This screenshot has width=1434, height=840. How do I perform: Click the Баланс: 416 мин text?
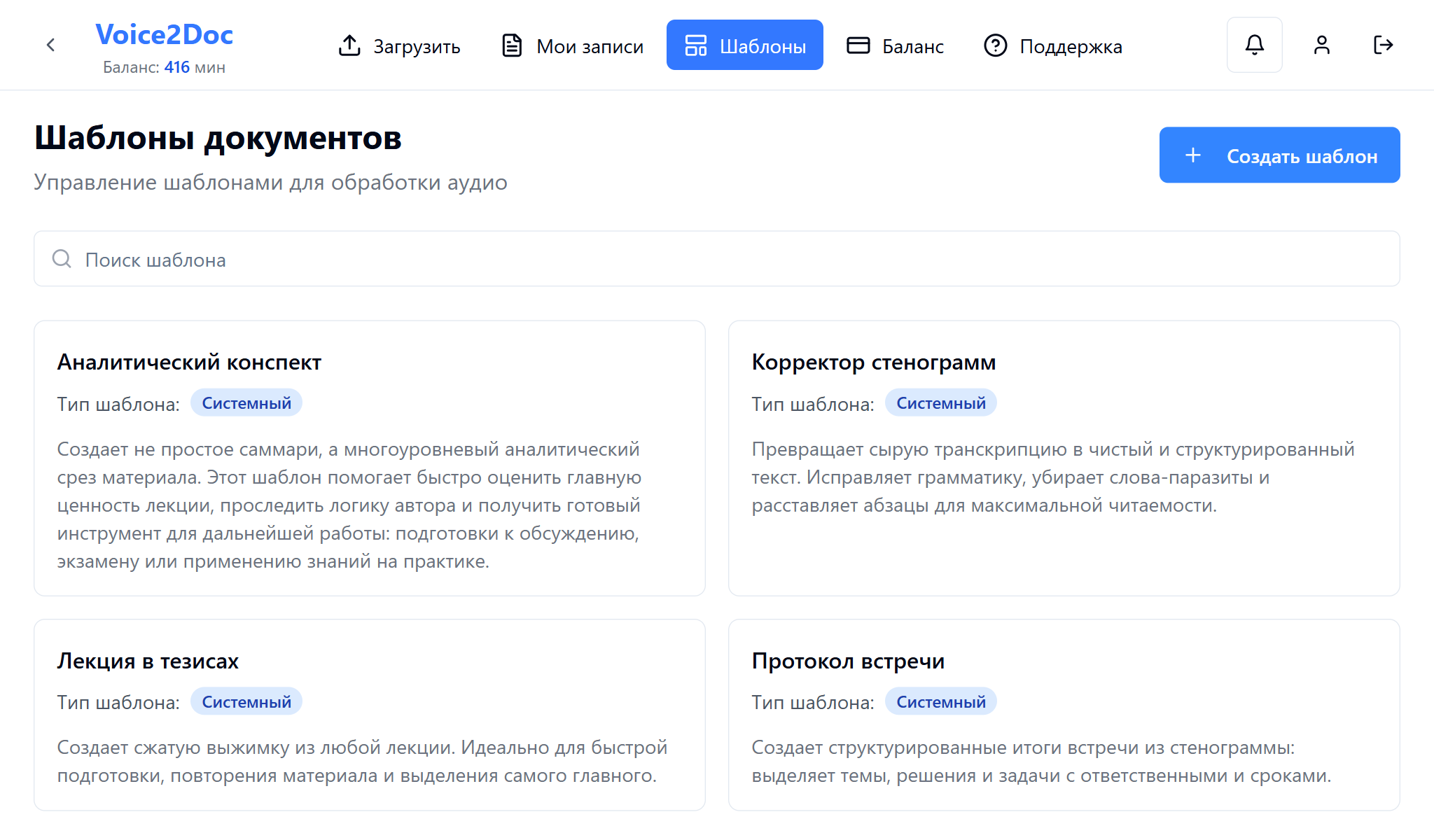click(164, 67)
